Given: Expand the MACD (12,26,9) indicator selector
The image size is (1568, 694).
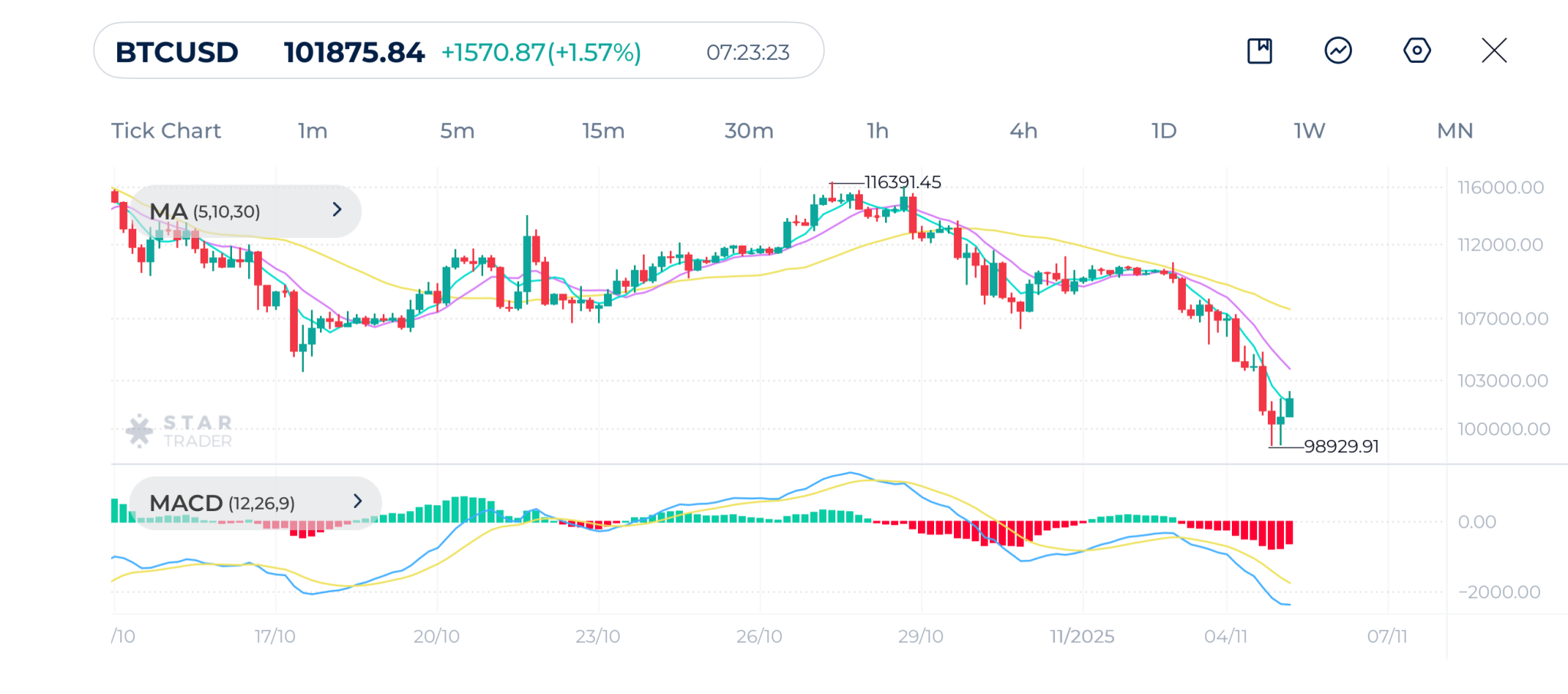Looking at the screenshot, I should point(254,503).
